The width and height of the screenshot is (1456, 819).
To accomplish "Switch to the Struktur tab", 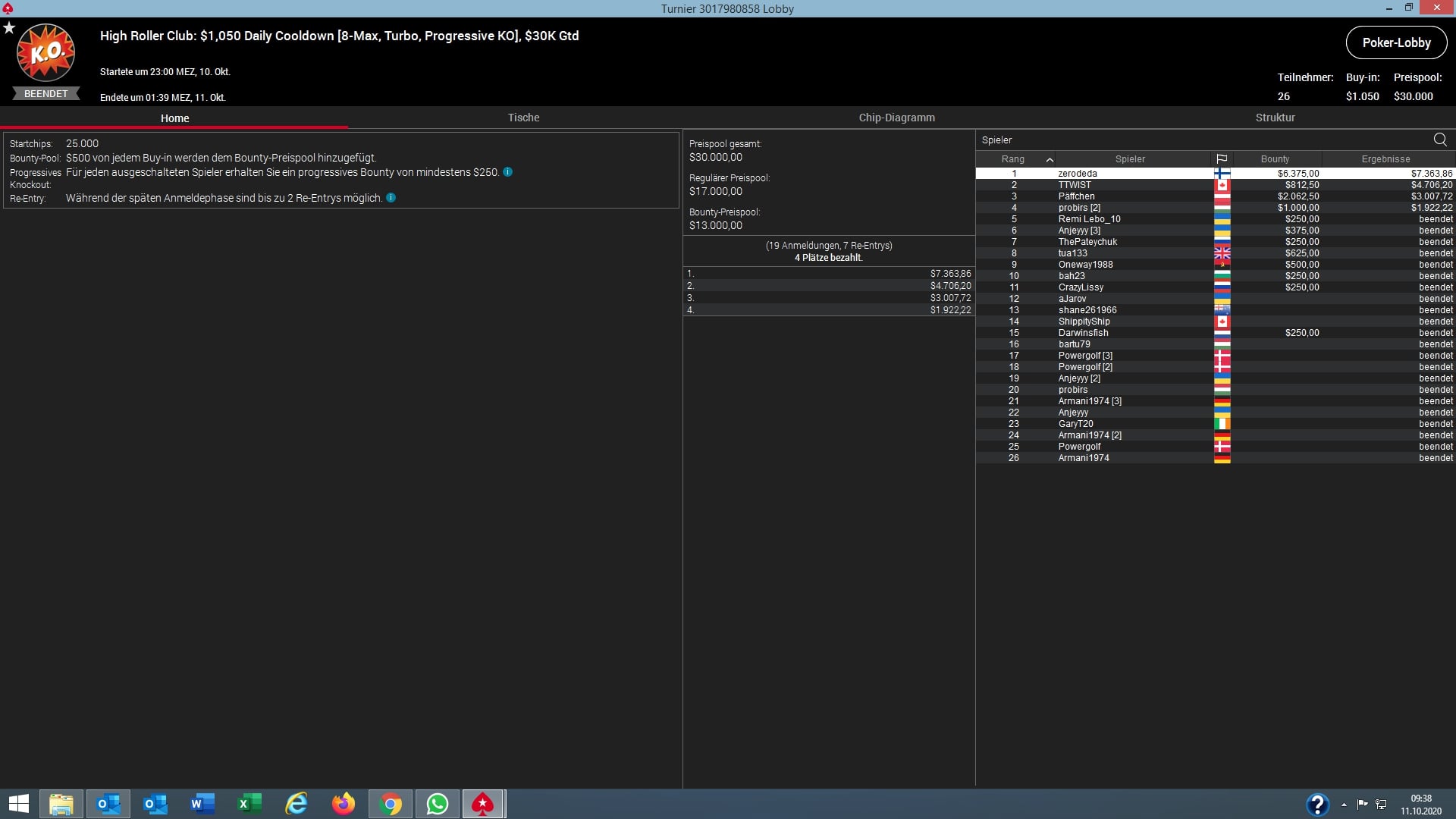I will (x=1275, y=118).
